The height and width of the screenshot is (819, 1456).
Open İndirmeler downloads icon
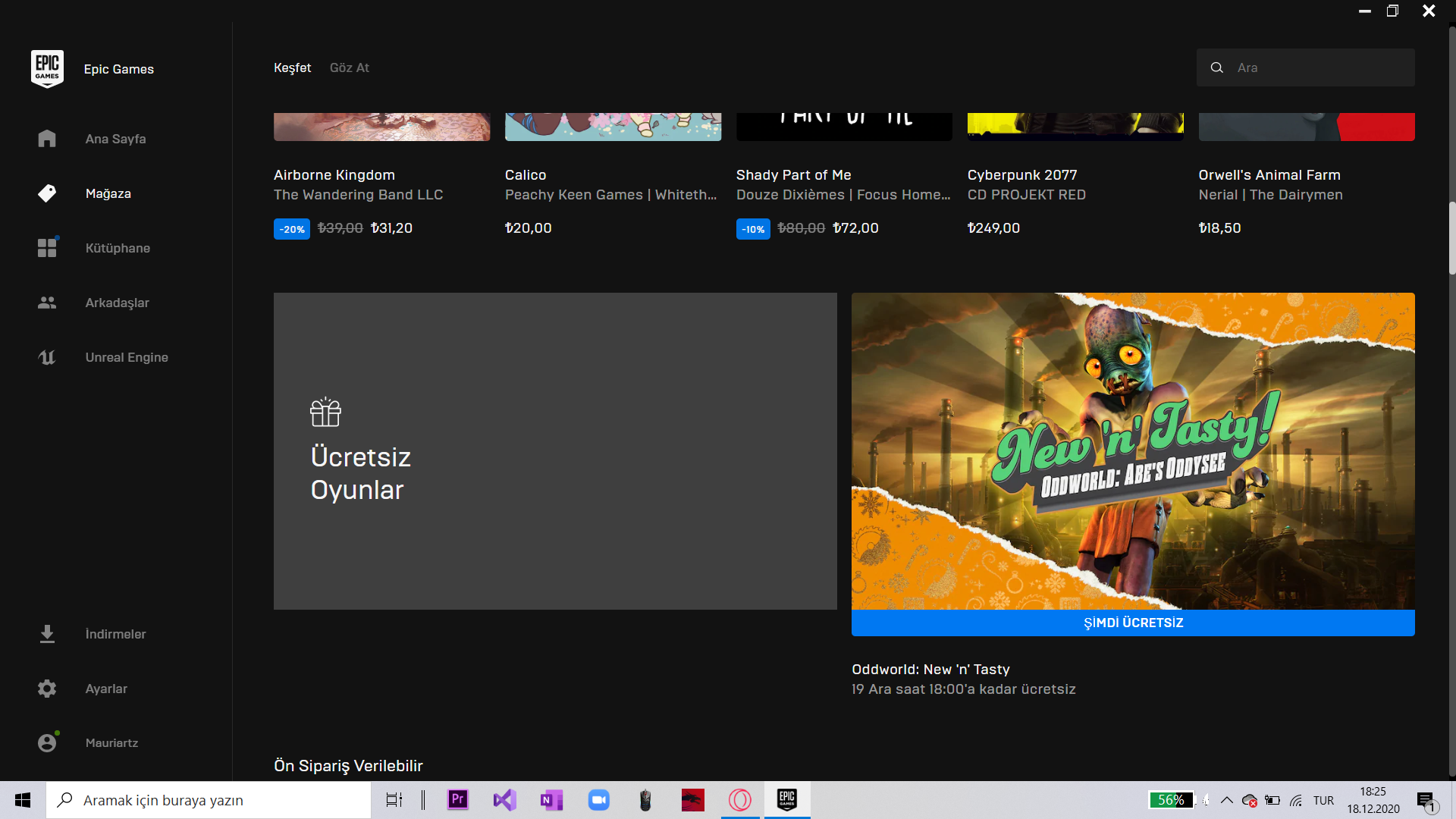[x=47, y=634]
